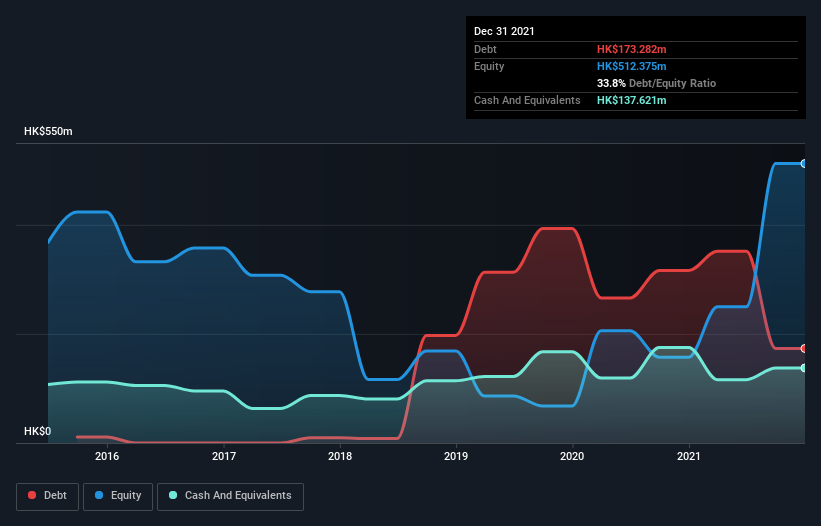Toggle the Debt series legend button

coord(47,496)
